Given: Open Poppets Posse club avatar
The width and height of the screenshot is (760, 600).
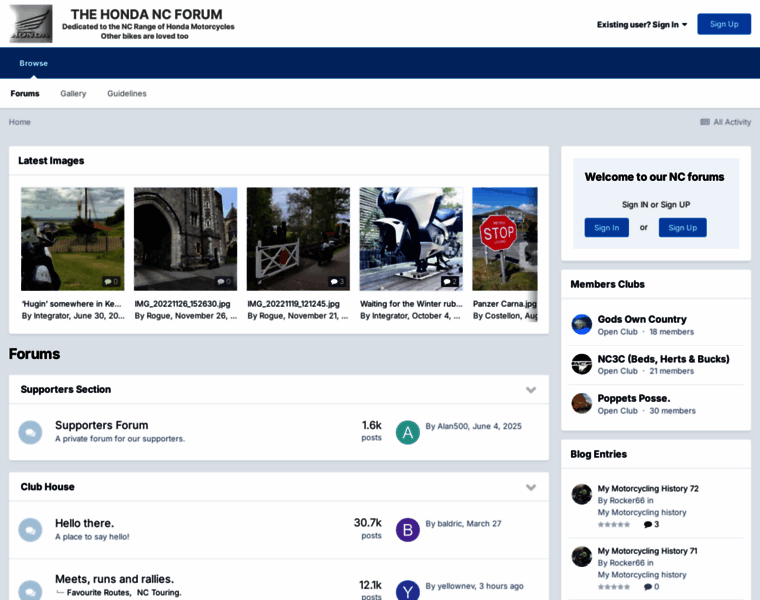Looking at the screenshot, I should click(x=581, y=403).
